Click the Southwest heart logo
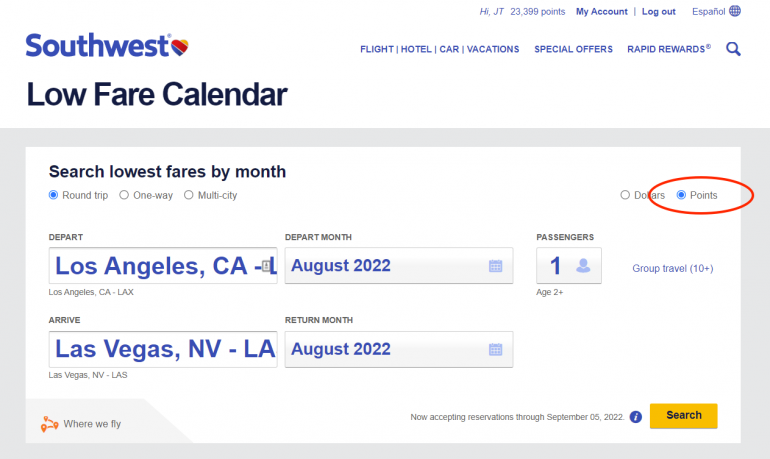Image resolution: width=770 pixels, height=459 pixels. tap(180, 46)
